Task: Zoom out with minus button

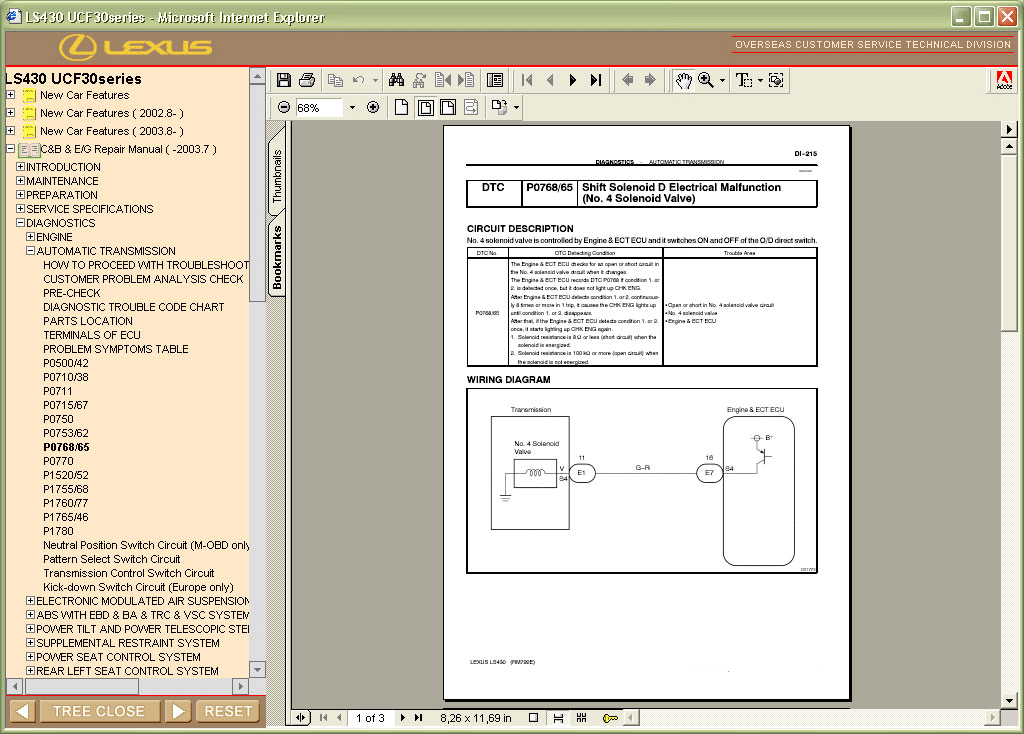Action: pyautogui.click(x=283, y=107)
